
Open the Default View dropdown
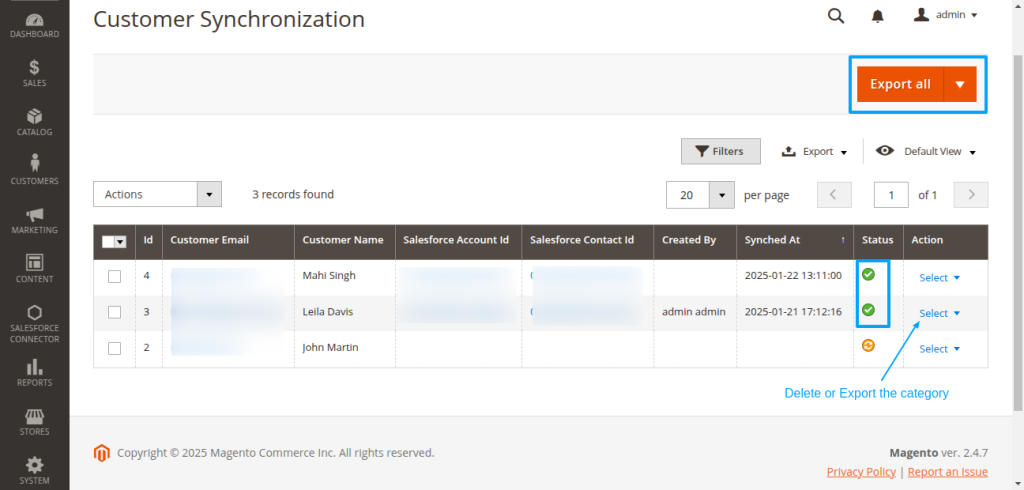coord(926,152)
